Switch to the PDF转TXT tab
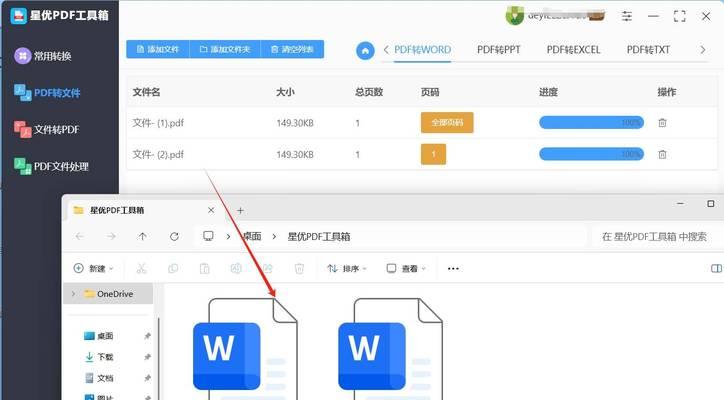 (648, 50)
